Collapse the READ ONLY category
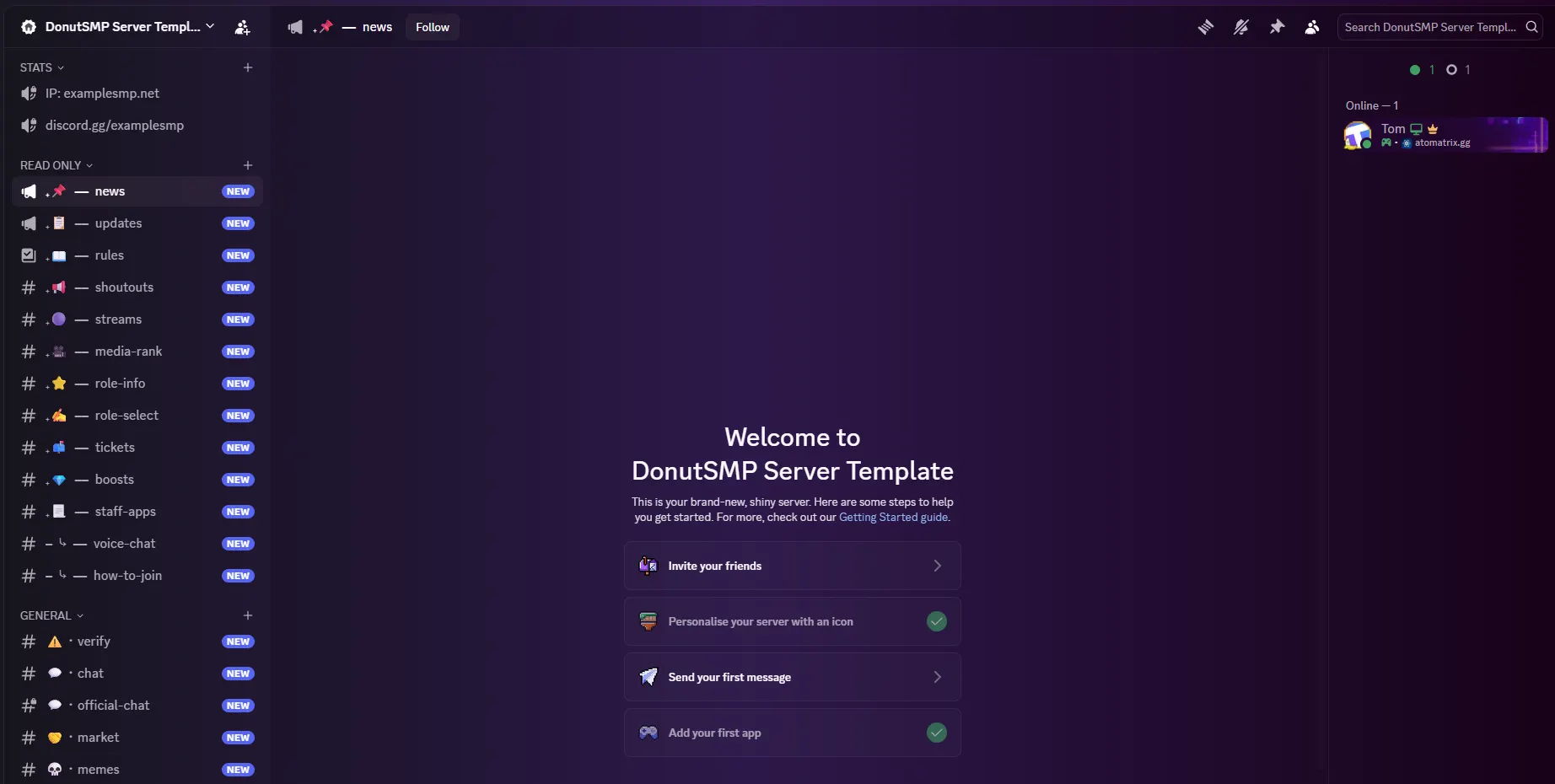1555x784 pixels. (56, 165)
